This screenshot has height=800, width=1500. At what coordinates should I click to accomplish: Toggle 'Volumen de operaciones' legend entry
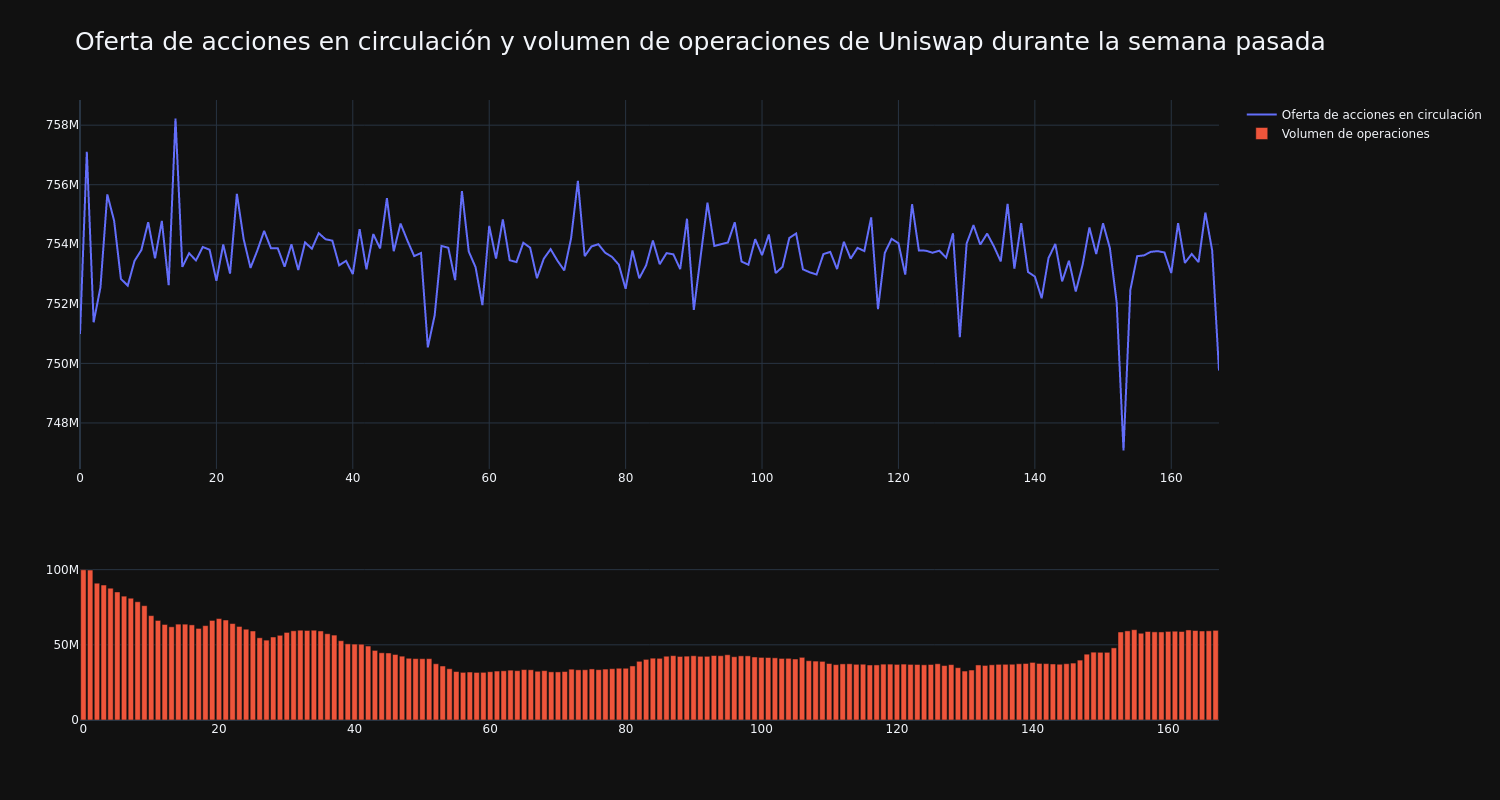(x=1342, y=134)
